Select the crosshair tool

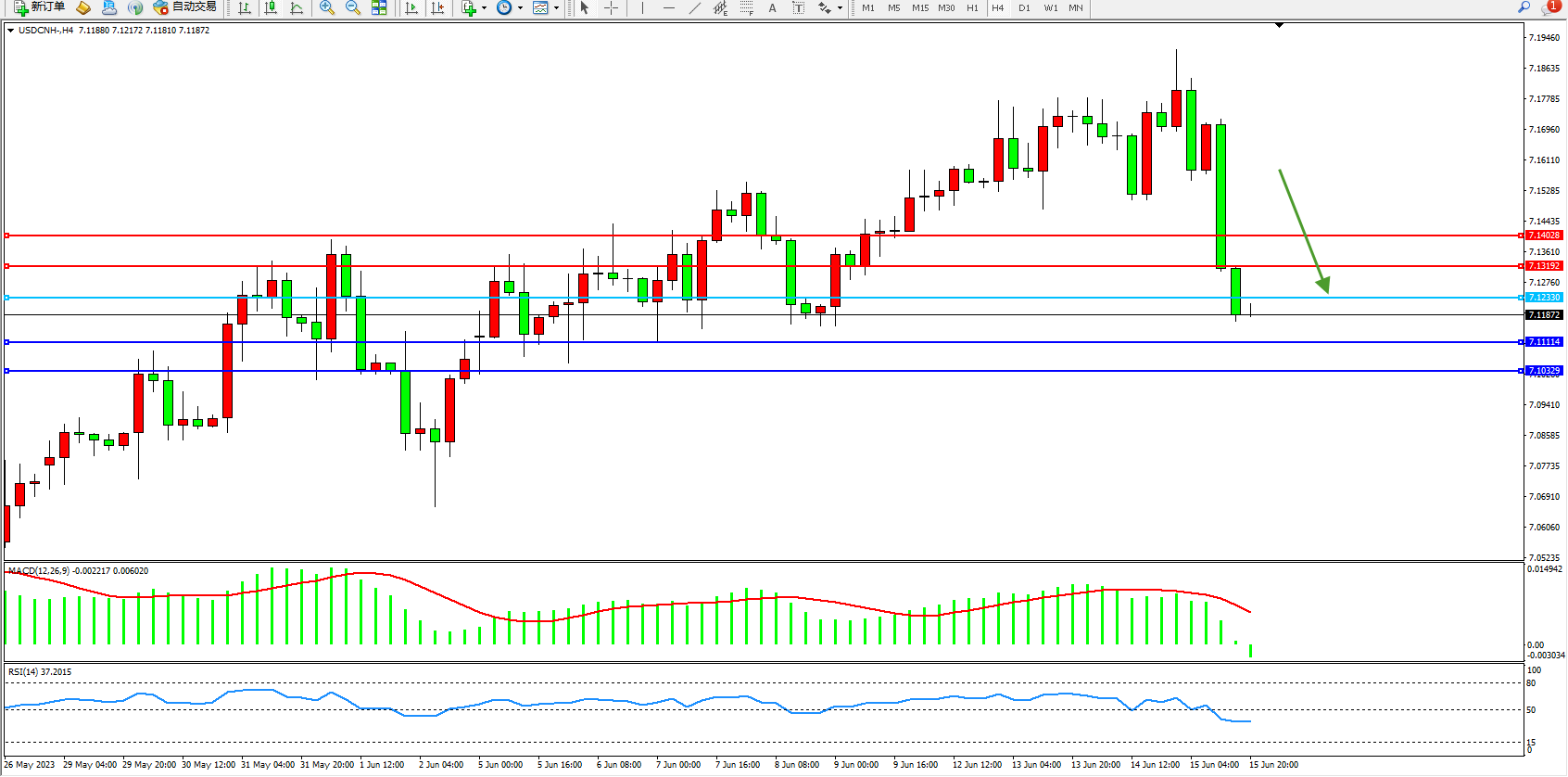[611, 7]
